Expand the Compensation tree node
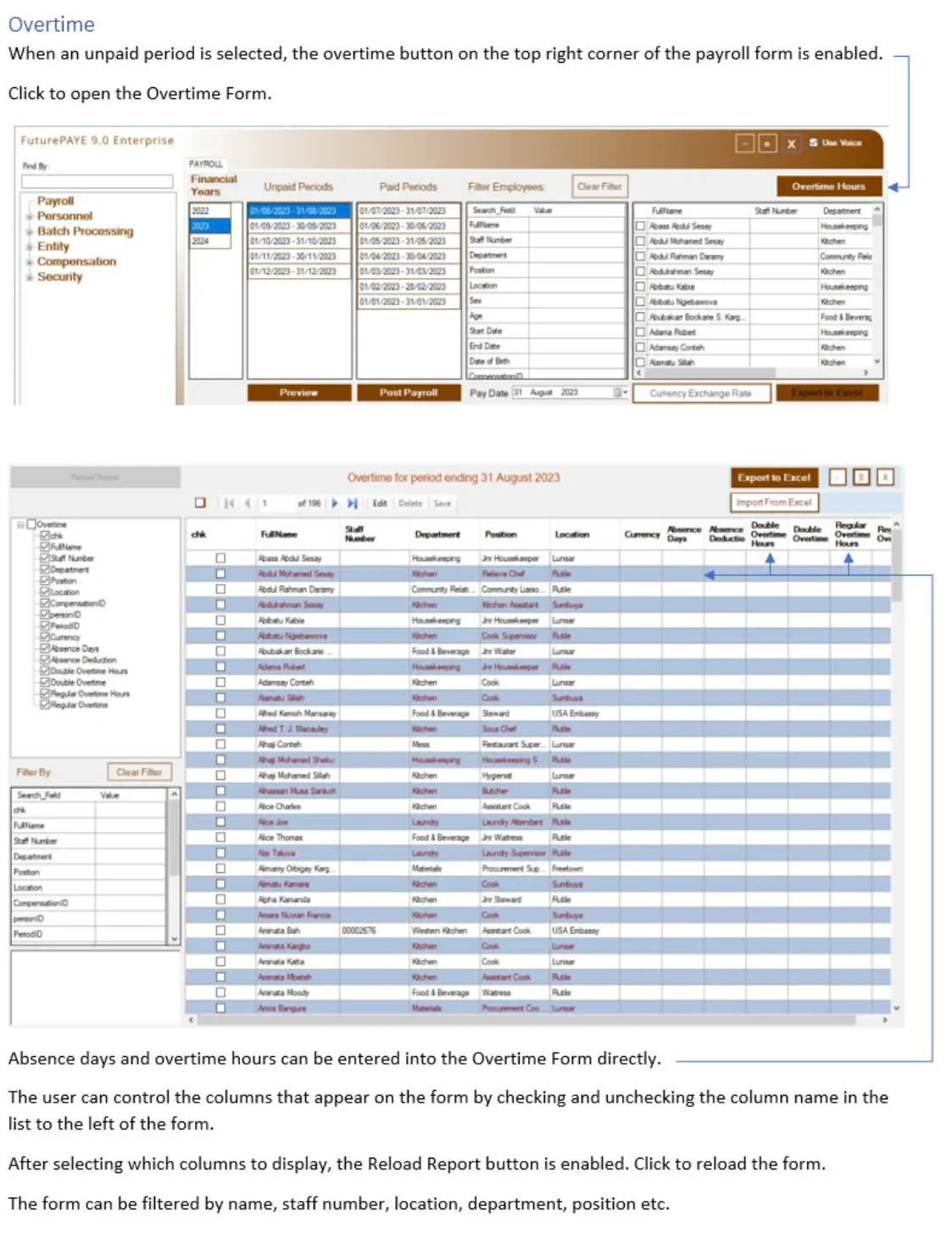This screenshot has height=1234, width=952. point(30,263)
